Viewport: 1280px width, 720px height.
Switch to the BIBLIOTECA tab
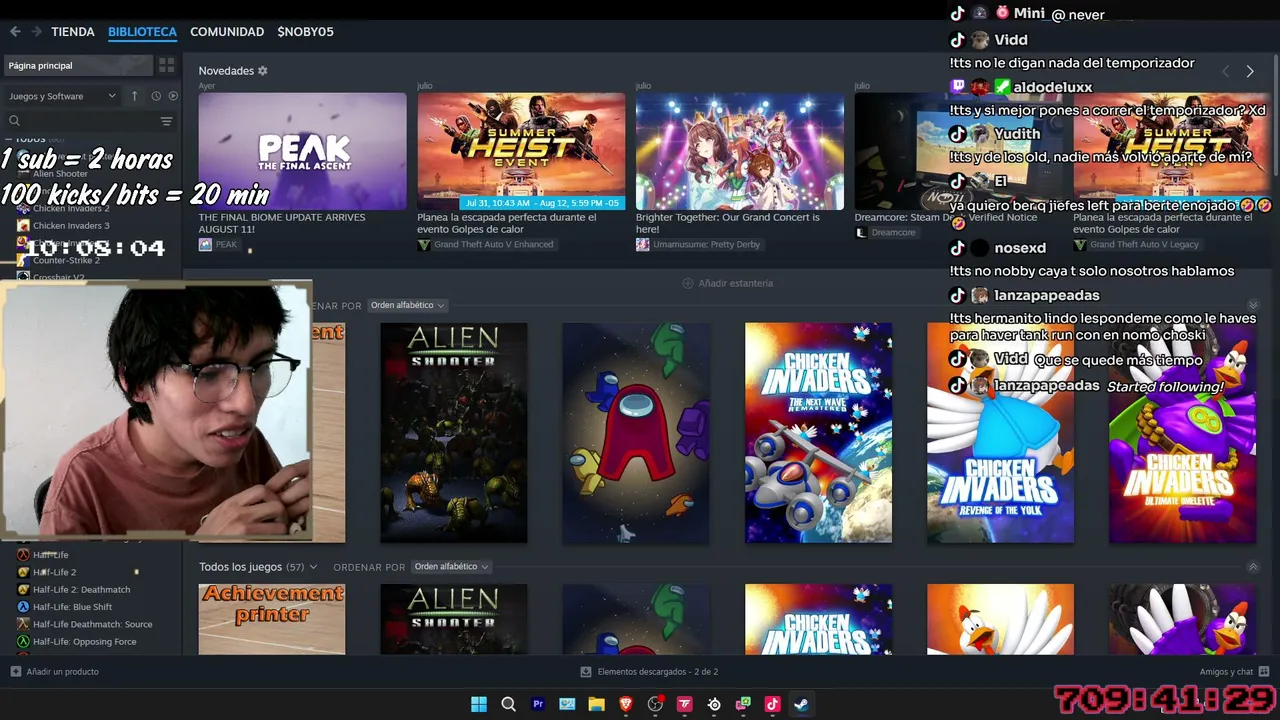tap(142, 32)
